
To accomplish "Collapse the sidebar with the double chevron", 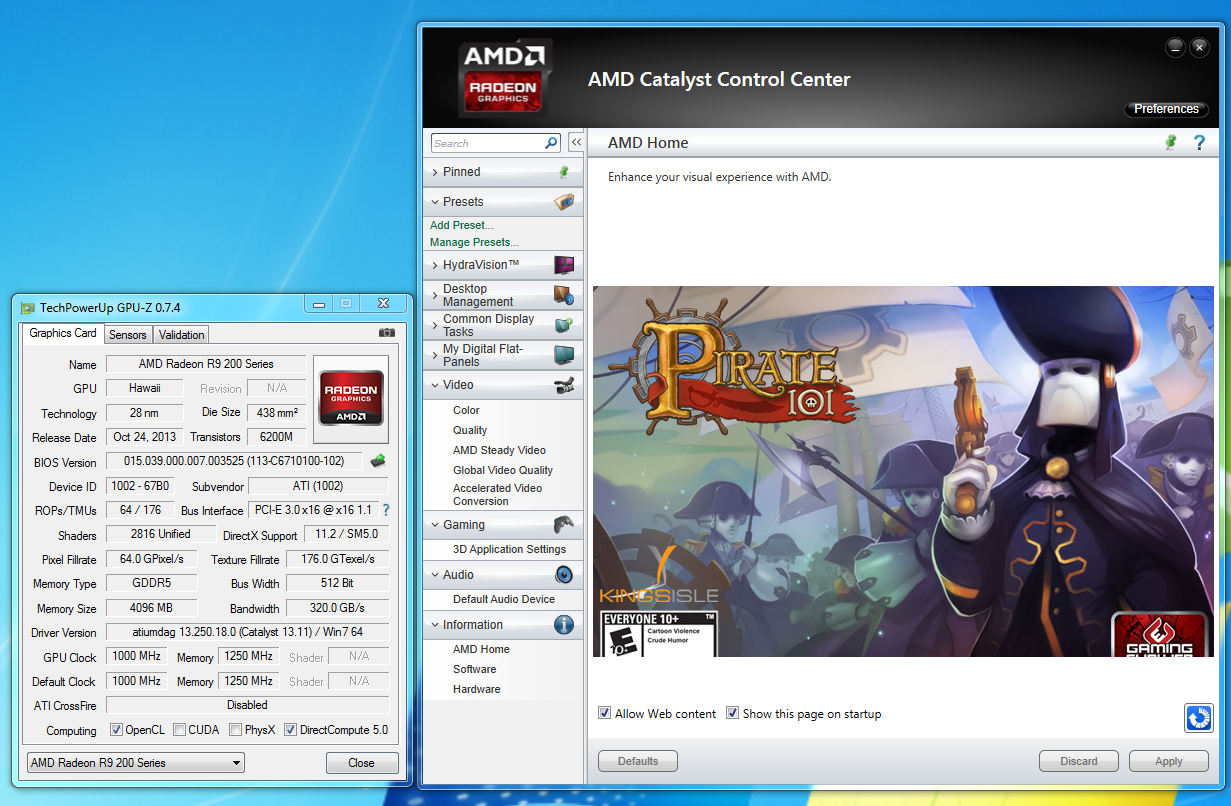I will [x=575, y=142].
